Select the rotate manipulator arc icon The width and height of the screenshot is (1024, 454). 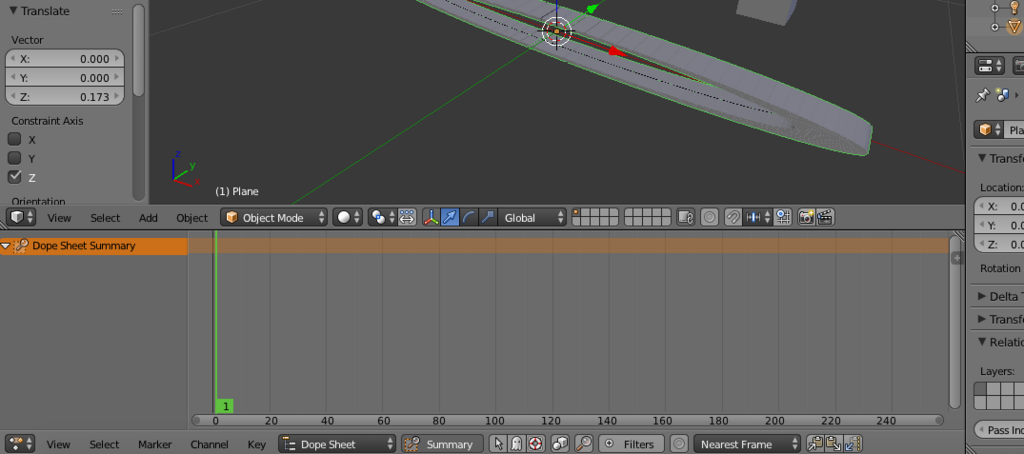469,218
